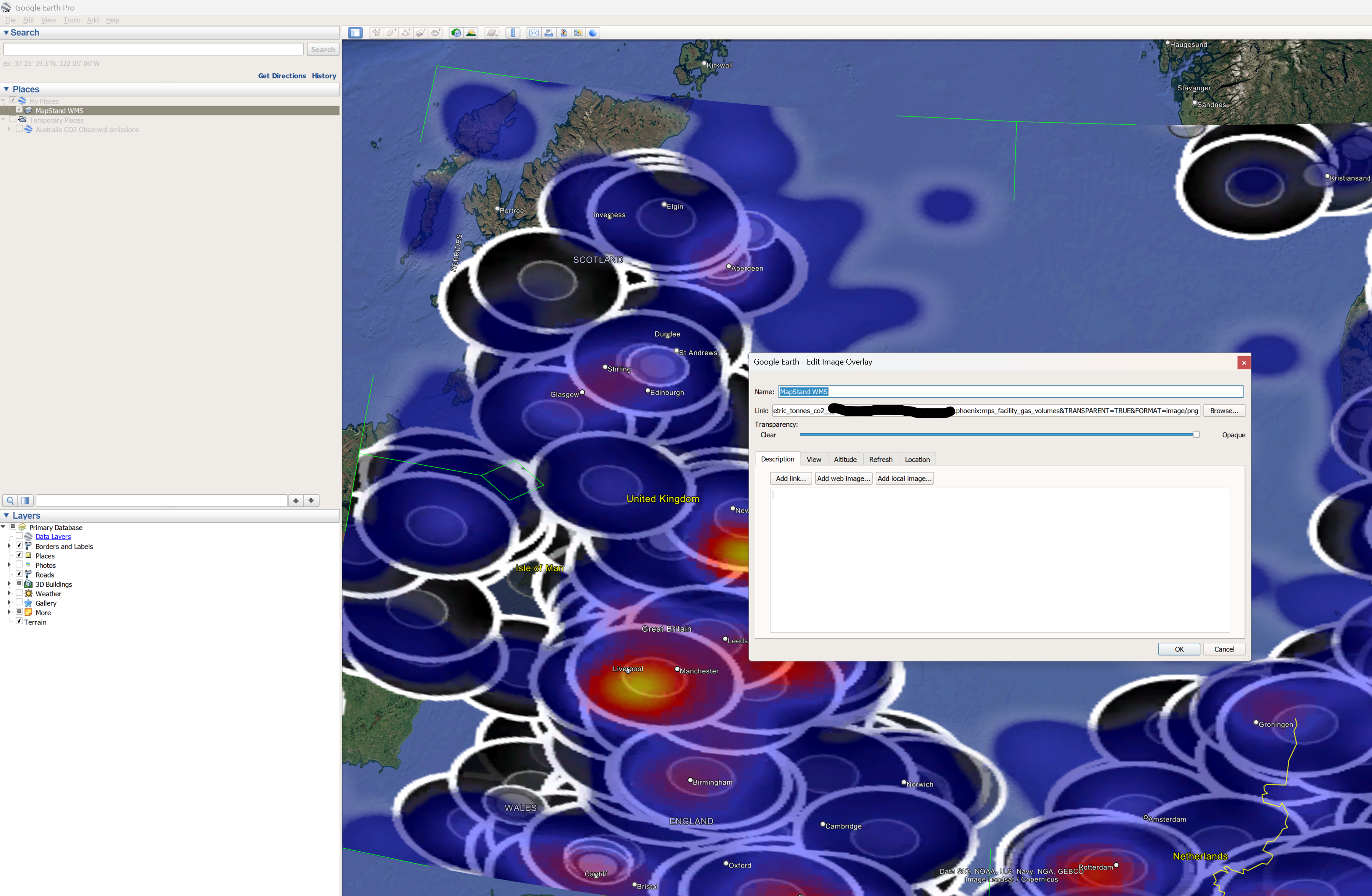Expand Australia CO2 Observed emissions node
The image size is (1372, 896).
9,129
